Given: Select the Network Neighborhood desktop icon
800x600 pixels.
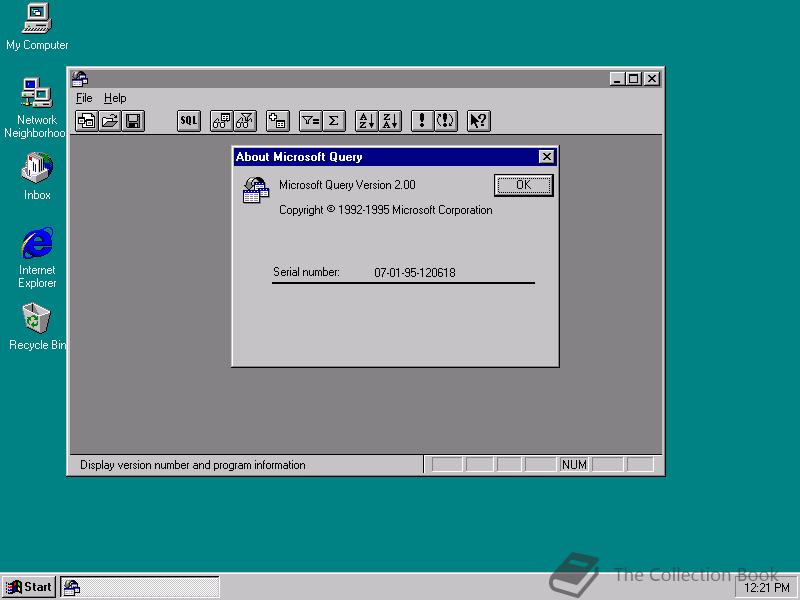Looking at the screenshot, I should (35, 108).
